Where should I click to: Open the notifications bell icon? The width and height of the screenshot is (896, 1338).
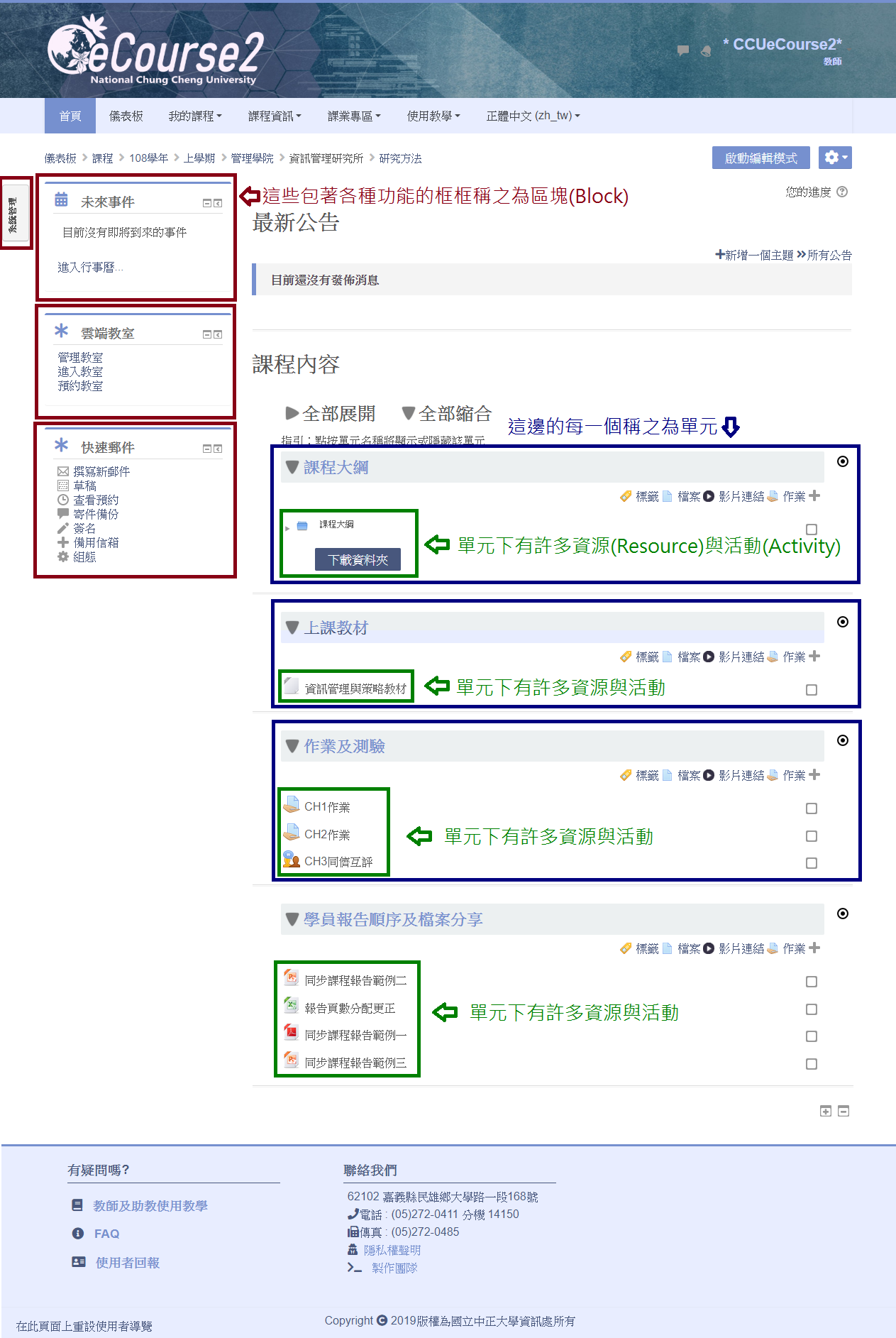coord(706,50)
